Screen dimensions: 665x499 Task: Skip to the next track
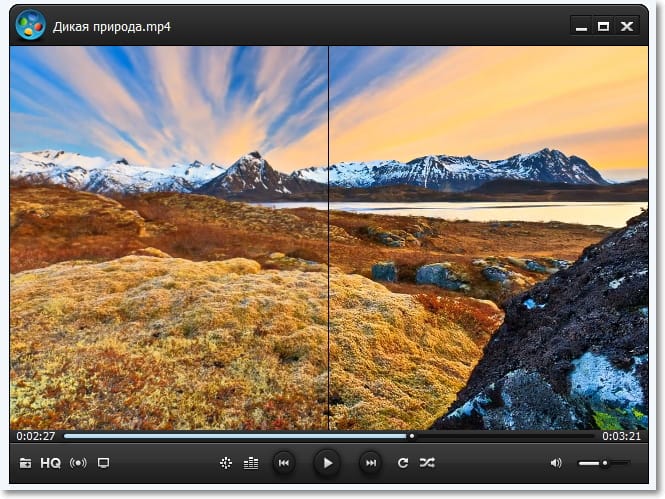pos(370,462)
